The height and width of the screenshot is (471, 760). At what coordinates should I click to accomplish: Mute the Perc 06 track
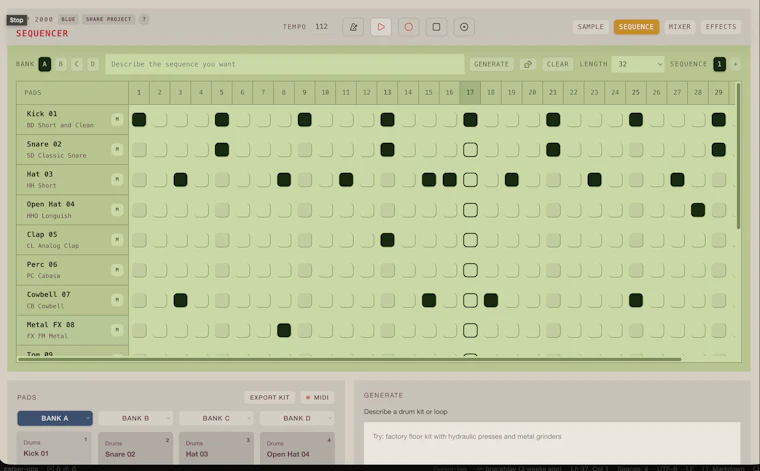(117, 269)
